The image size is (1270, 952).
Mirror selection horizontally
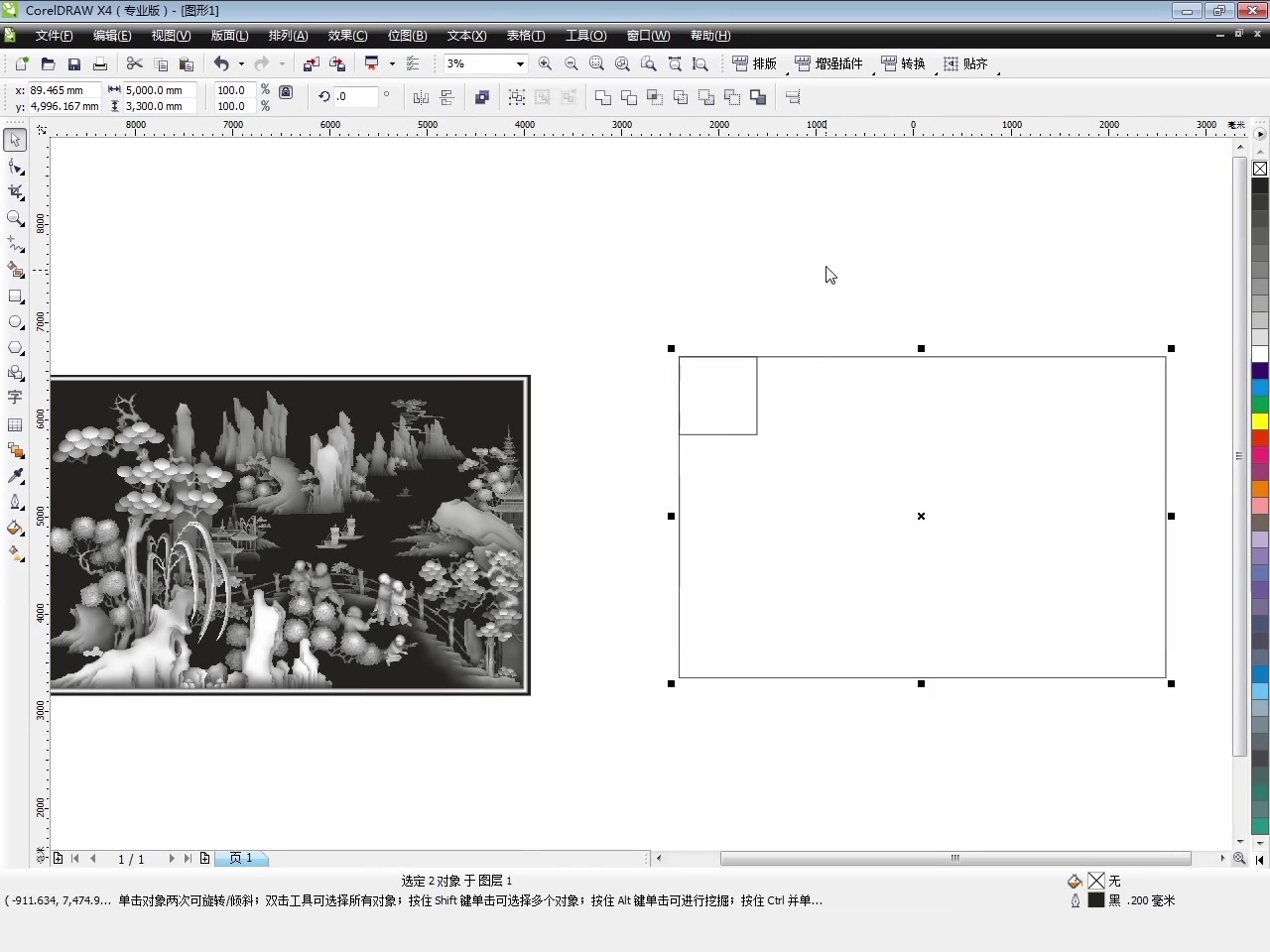click(421, 97)
